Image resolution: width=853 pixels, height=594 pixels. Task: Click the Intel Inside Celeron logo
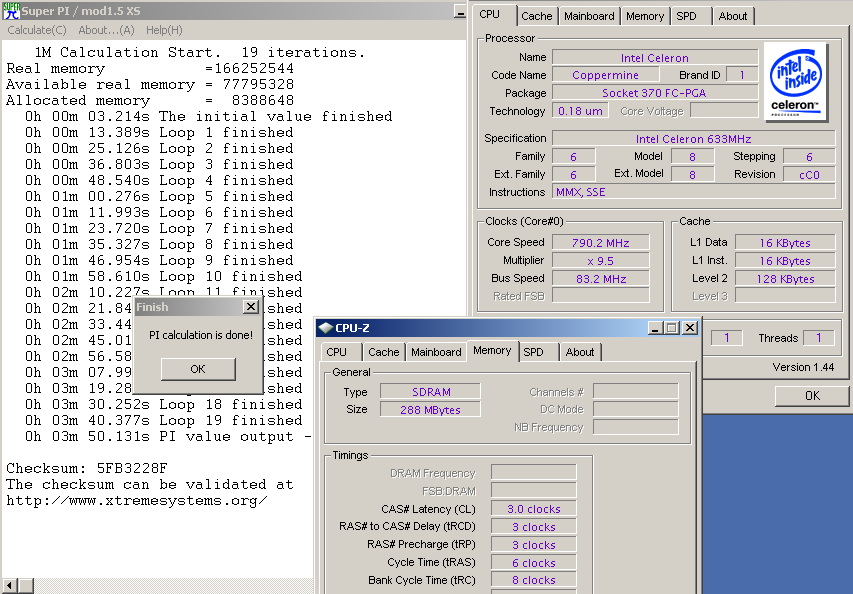coord(795,82)
